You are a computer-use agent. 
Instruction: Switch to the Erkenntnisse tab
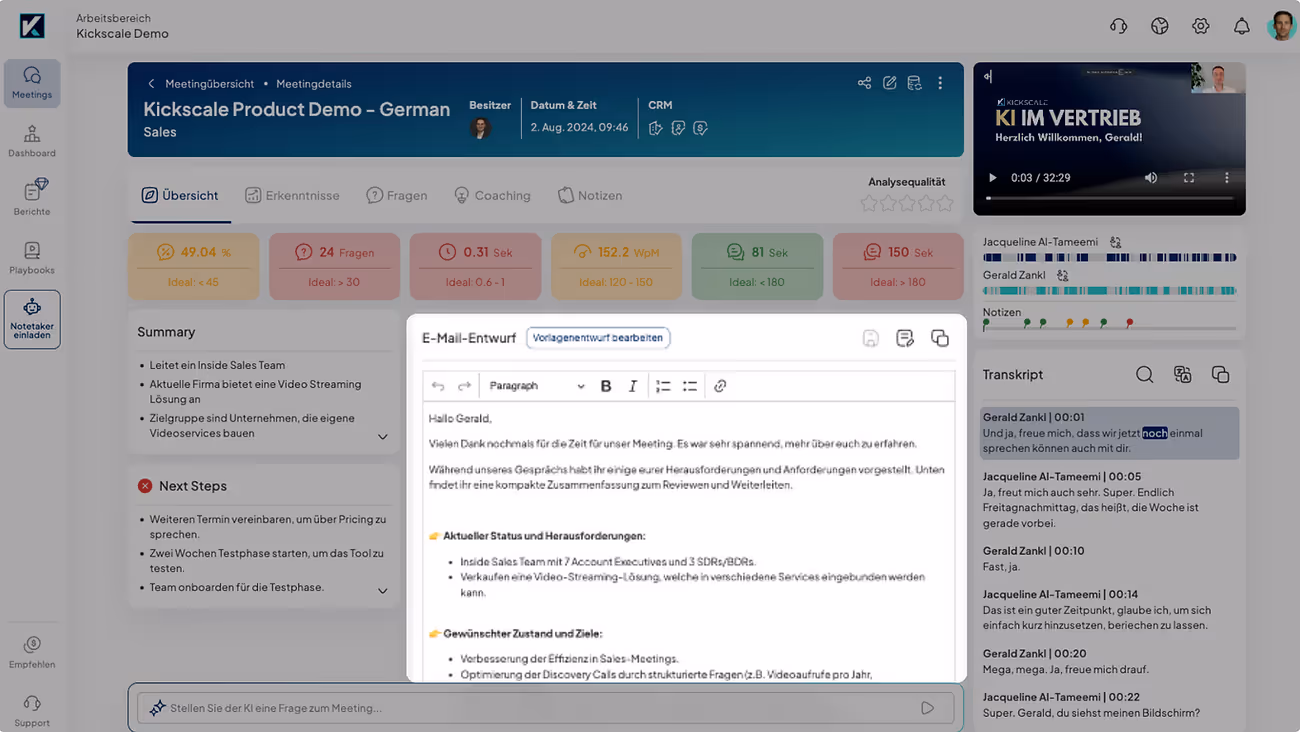click(x=293, y=195)
